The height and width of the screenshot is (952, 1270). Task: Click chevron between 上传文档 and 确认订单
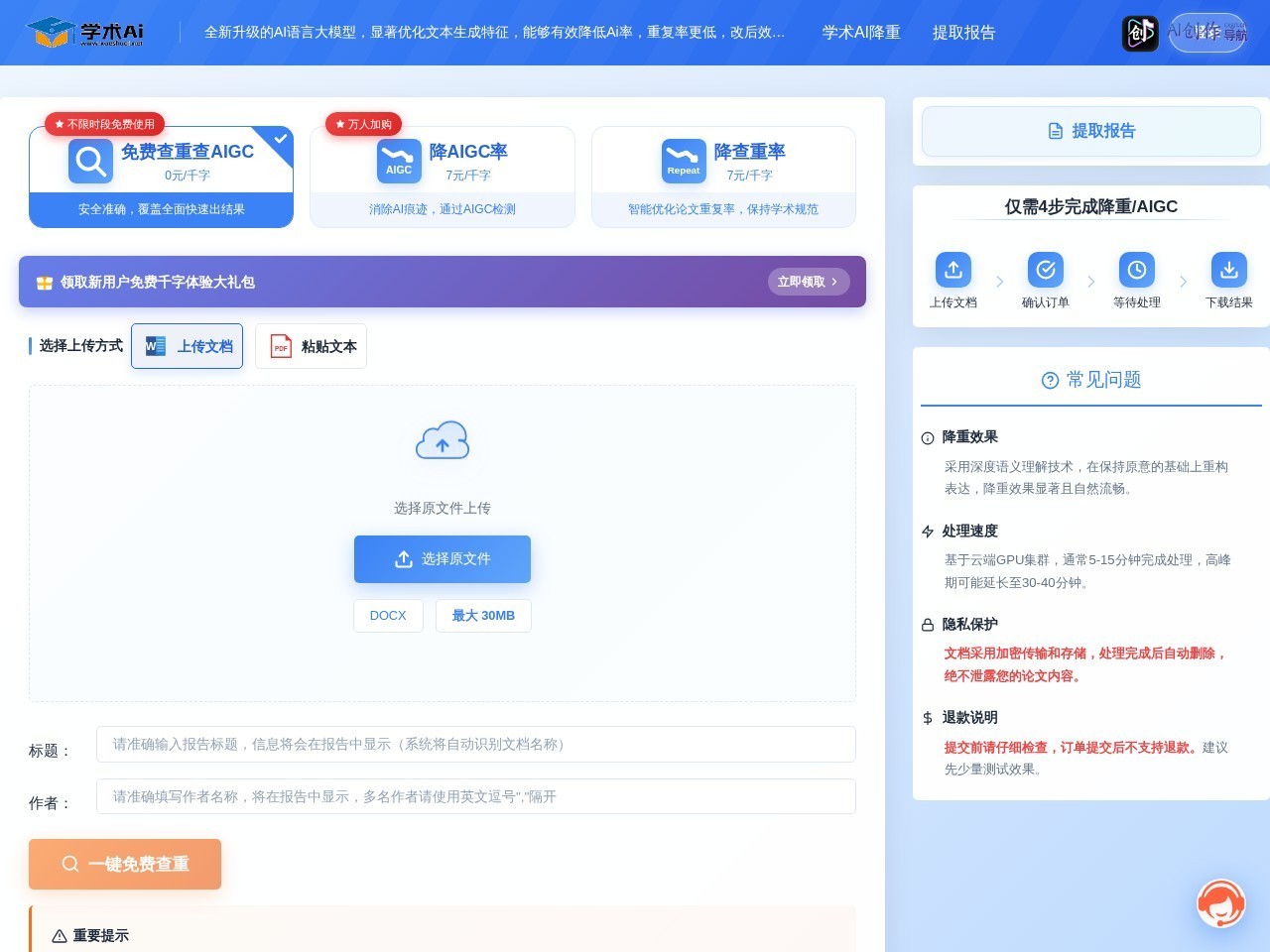pos(999,282)
